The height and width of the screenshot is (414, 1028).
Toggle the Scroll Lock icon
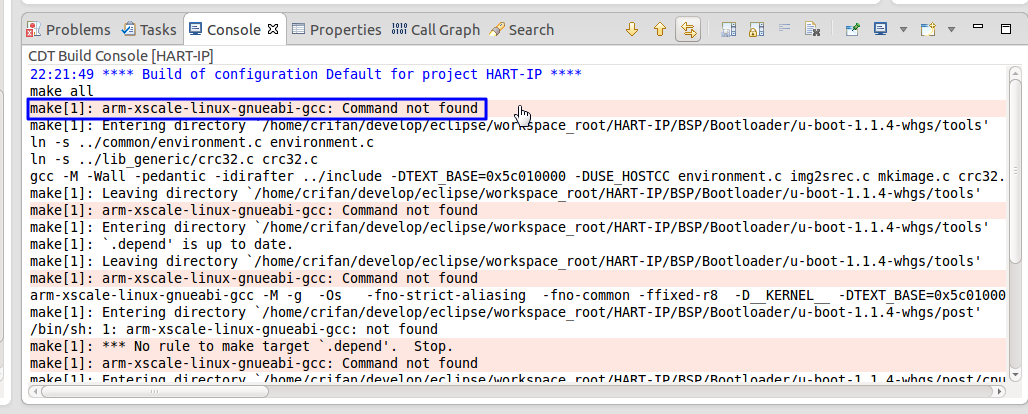(757, 30)
